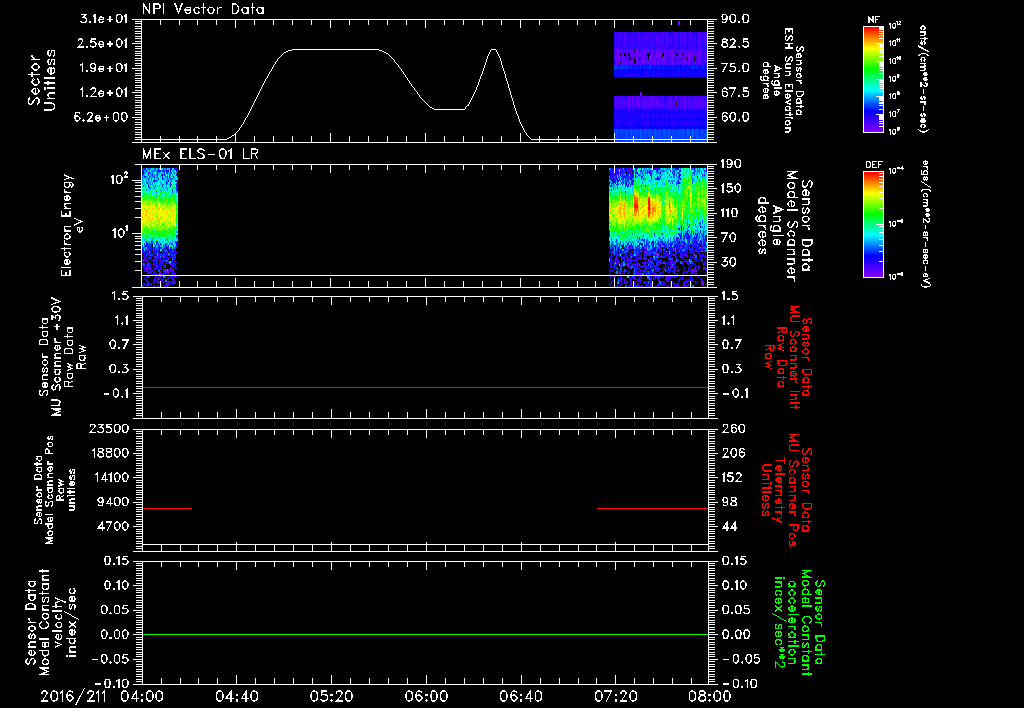The height and width of the screenshot is (708, 1024).
Task: Click the '05:20' time tick label
Action: [x=332, y=696]
